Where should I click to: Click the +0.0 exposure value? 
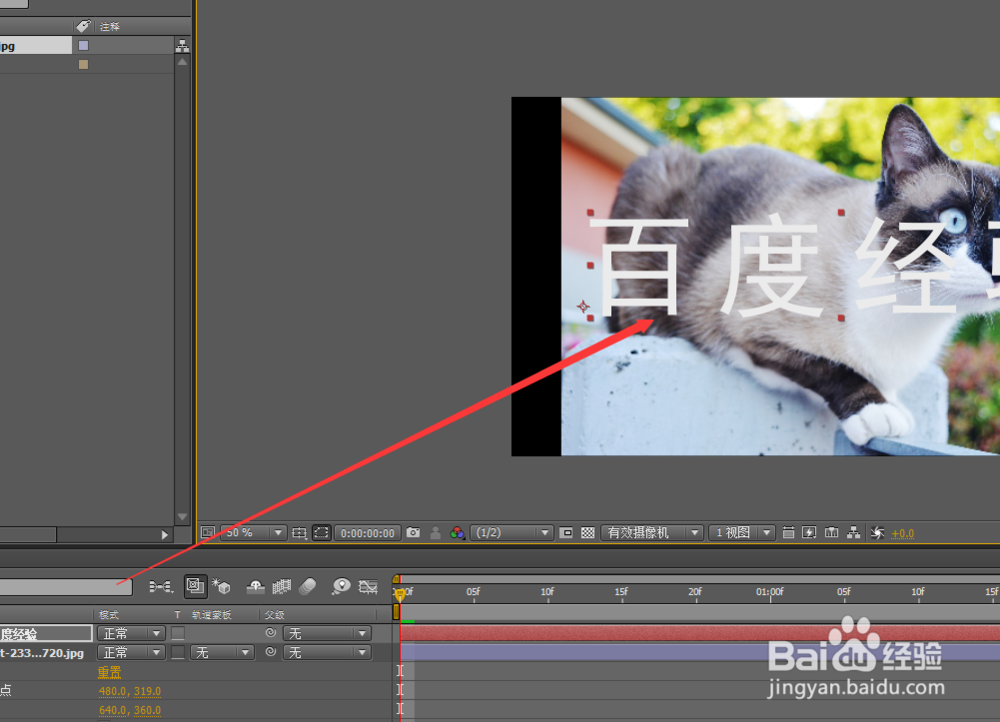[x=902, y=533]
